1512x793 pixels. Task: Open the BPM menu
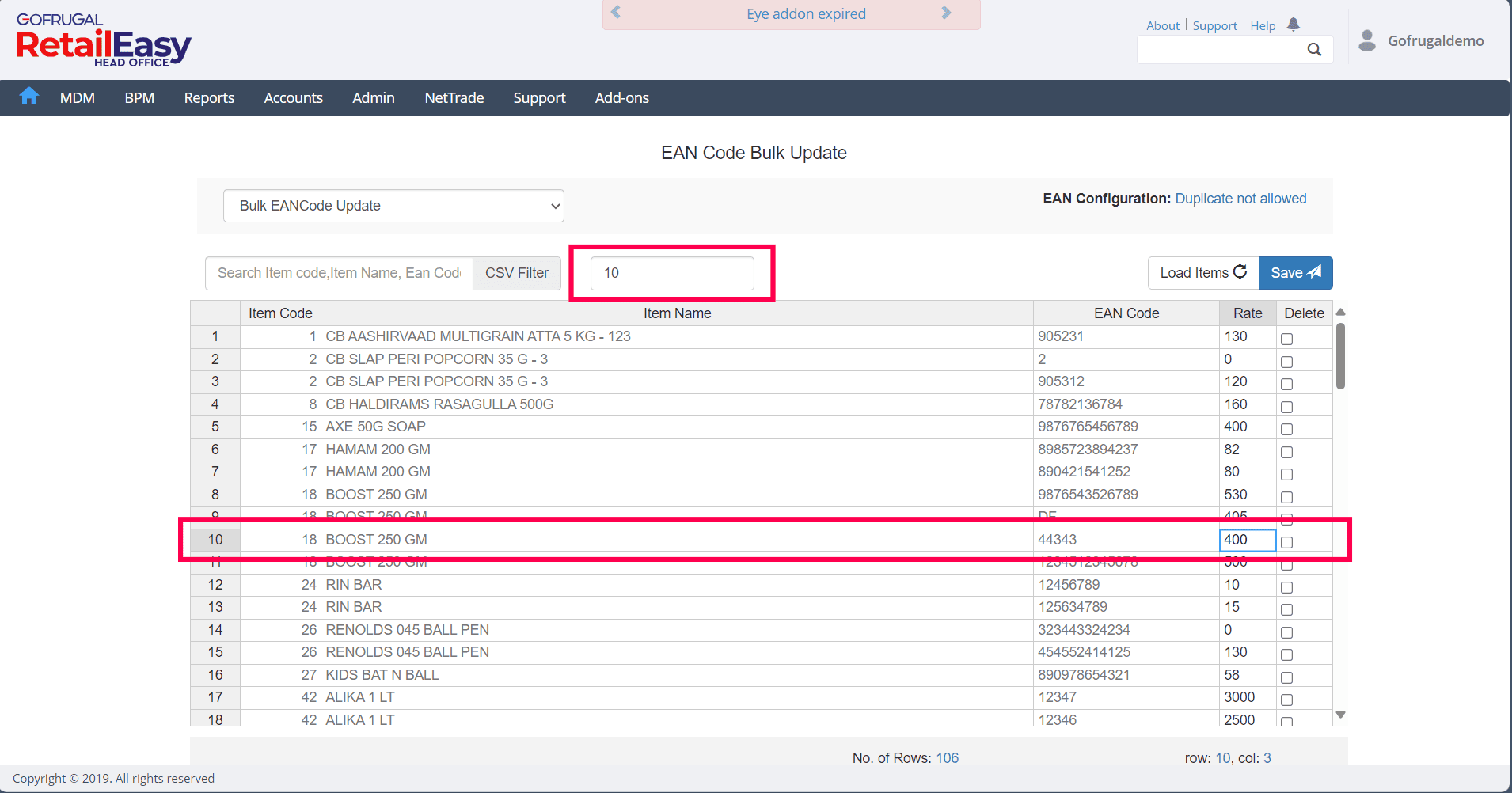click(x=139, y=98)
